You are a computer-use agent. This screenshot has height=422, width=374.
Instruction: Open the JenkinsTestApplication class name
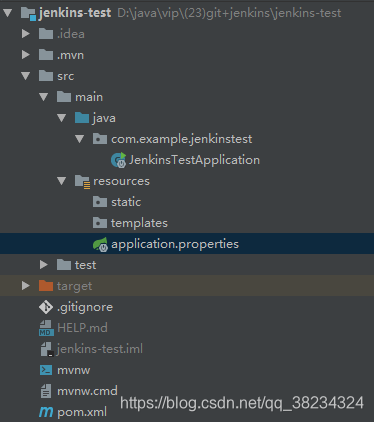194,160
